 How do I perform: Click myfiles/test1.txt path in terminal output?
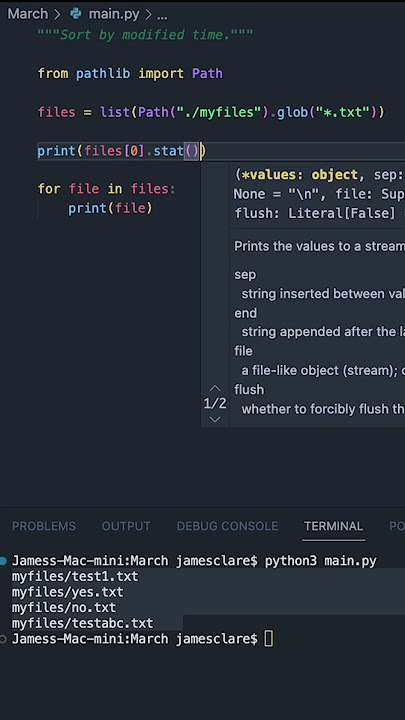(75, 576)
